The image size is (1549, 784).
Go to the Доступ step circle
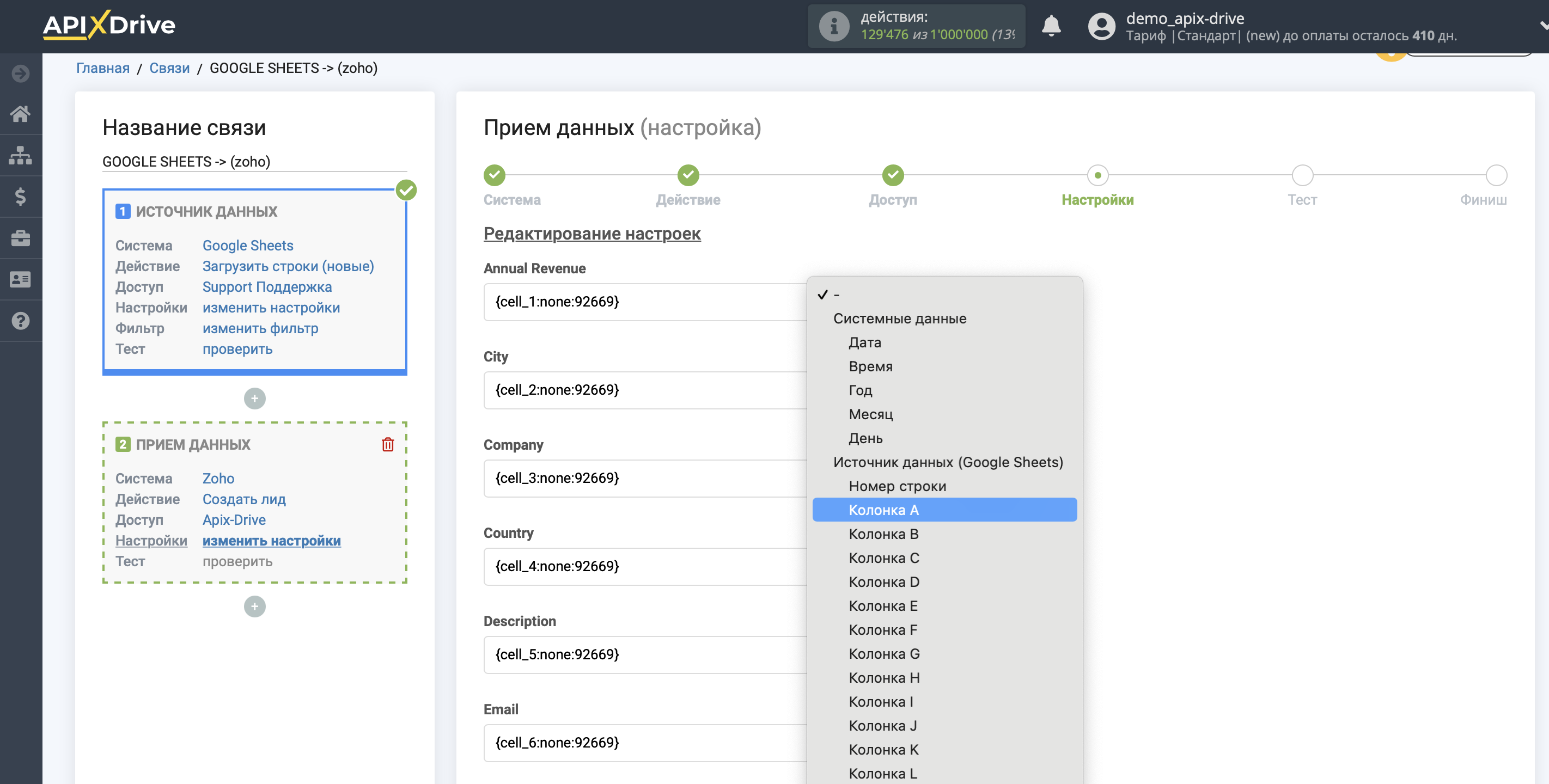(893, 175)
